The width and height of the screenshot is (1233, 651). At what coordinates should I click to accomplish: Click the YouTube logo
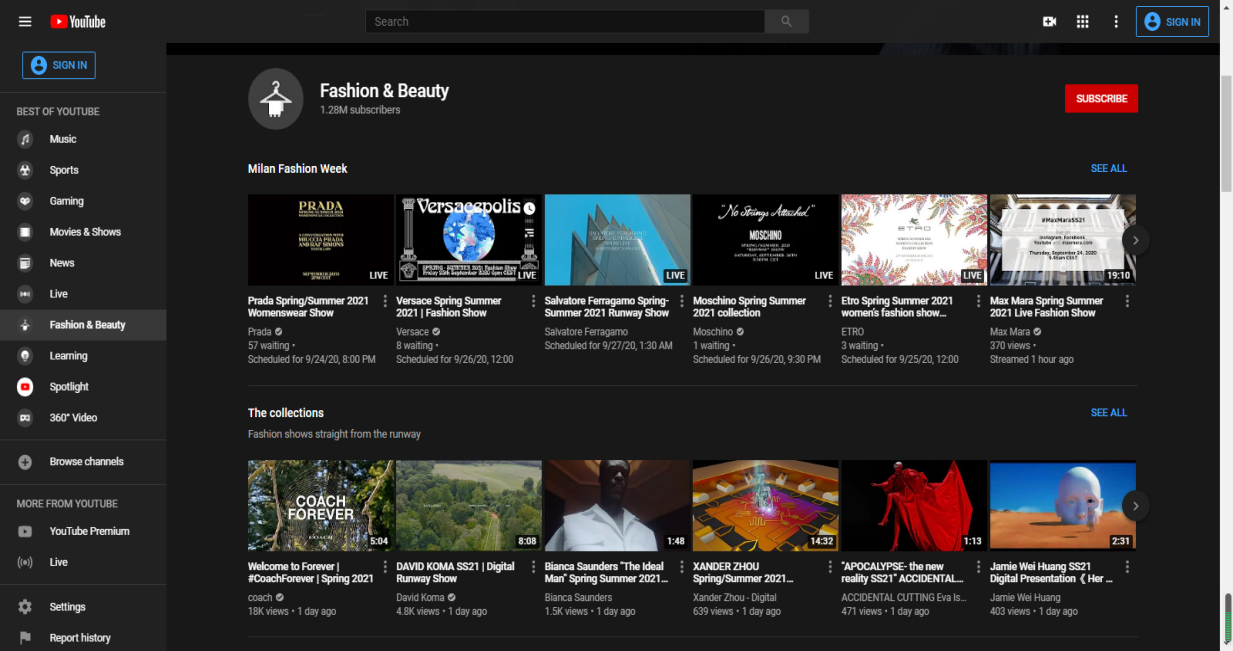click(x=77, y=21)
